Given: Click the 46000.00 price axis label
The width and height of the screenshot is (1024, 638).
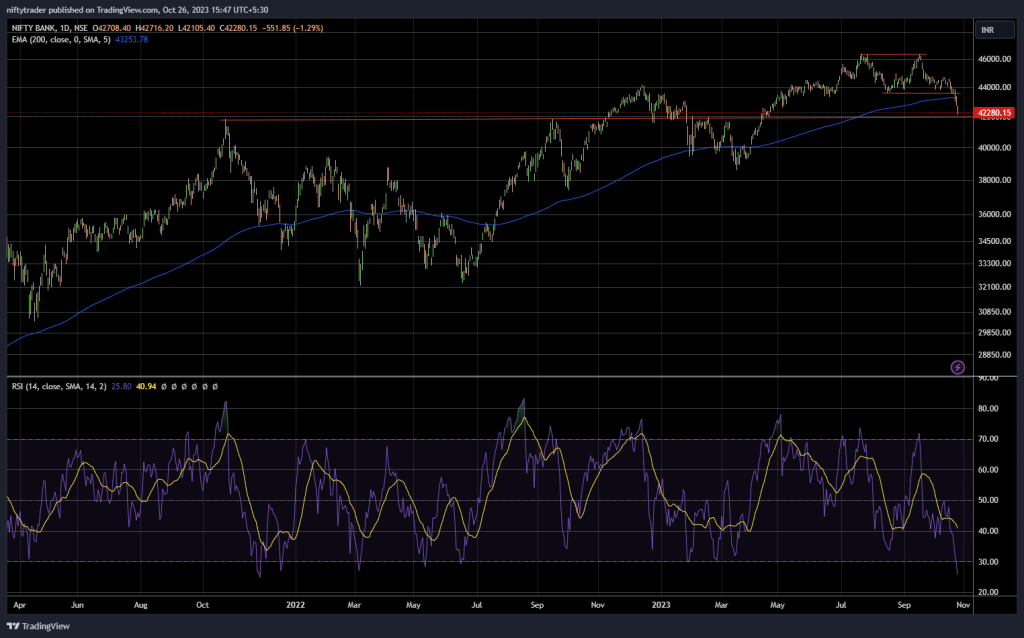Looking at the screenshot, I should coord(994,59).
